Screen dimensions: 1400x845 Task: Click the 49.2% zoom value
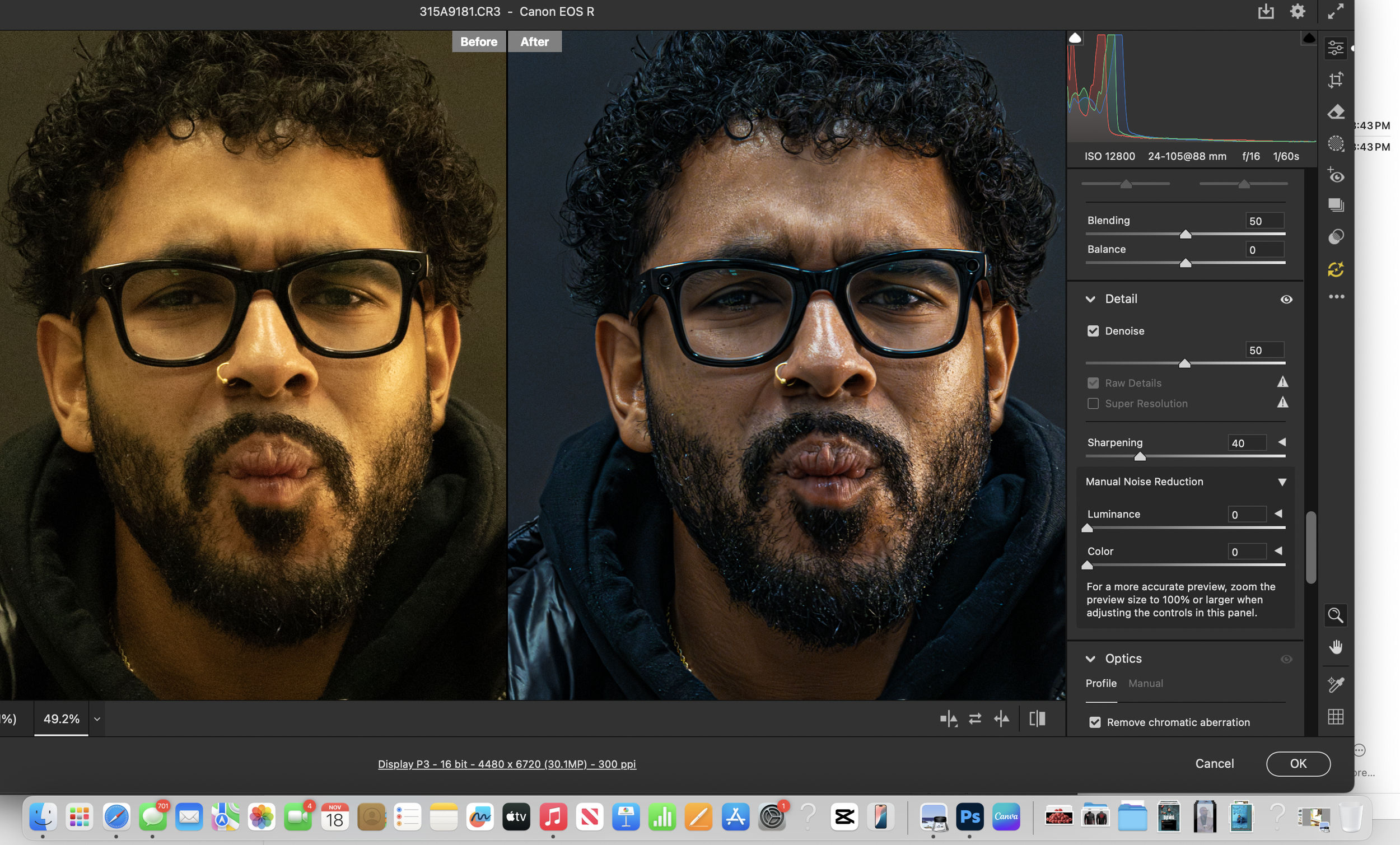coord(62,719)
